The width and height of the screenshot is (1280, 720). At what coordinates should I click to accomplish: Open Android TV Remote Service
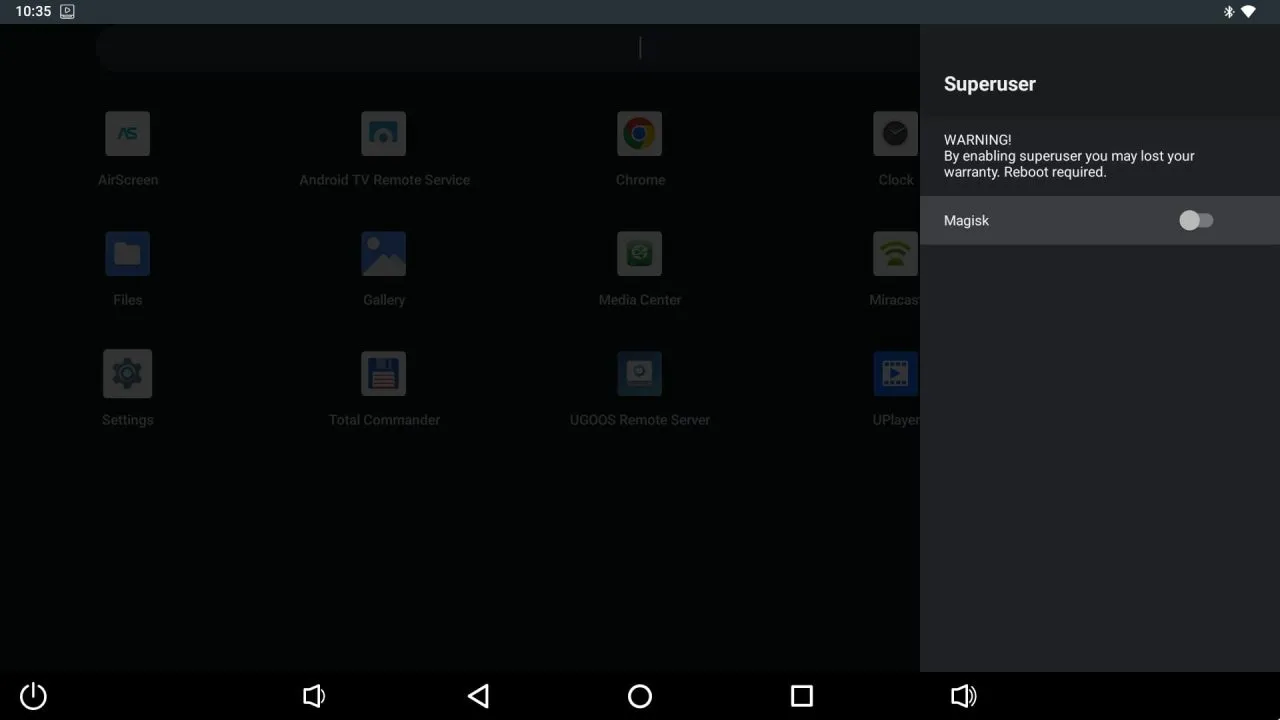pos(384,133)
